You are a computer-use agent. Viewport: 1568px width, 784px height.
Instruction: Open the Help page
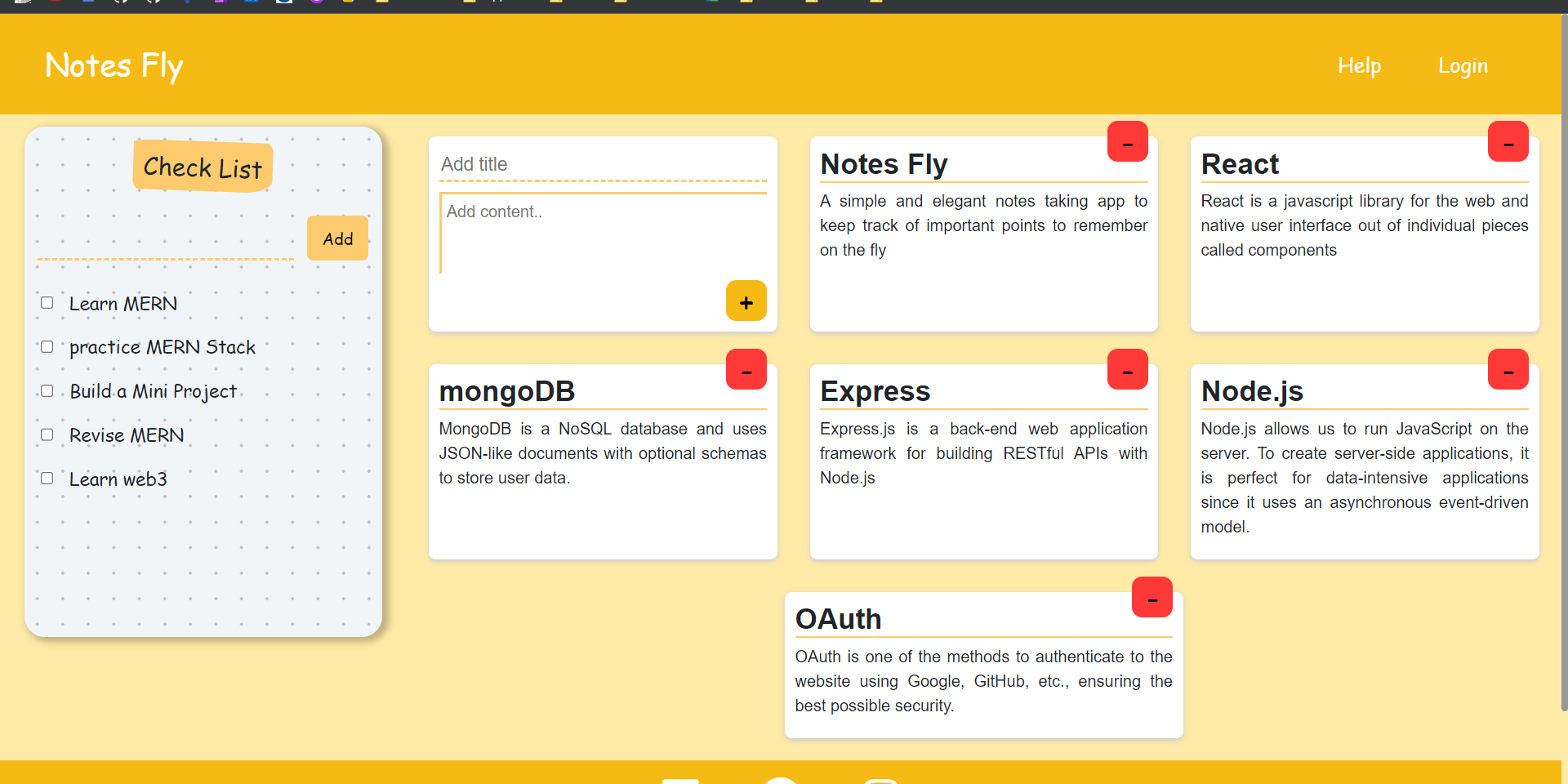tap(1359, 65)
